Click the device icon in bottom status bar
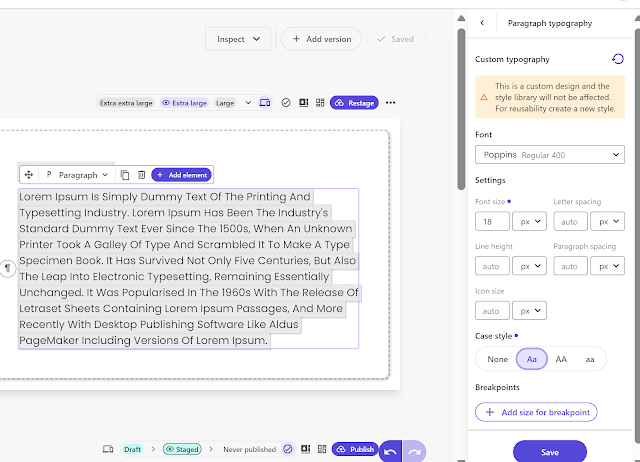640x462 pixels. click(108, 449)
